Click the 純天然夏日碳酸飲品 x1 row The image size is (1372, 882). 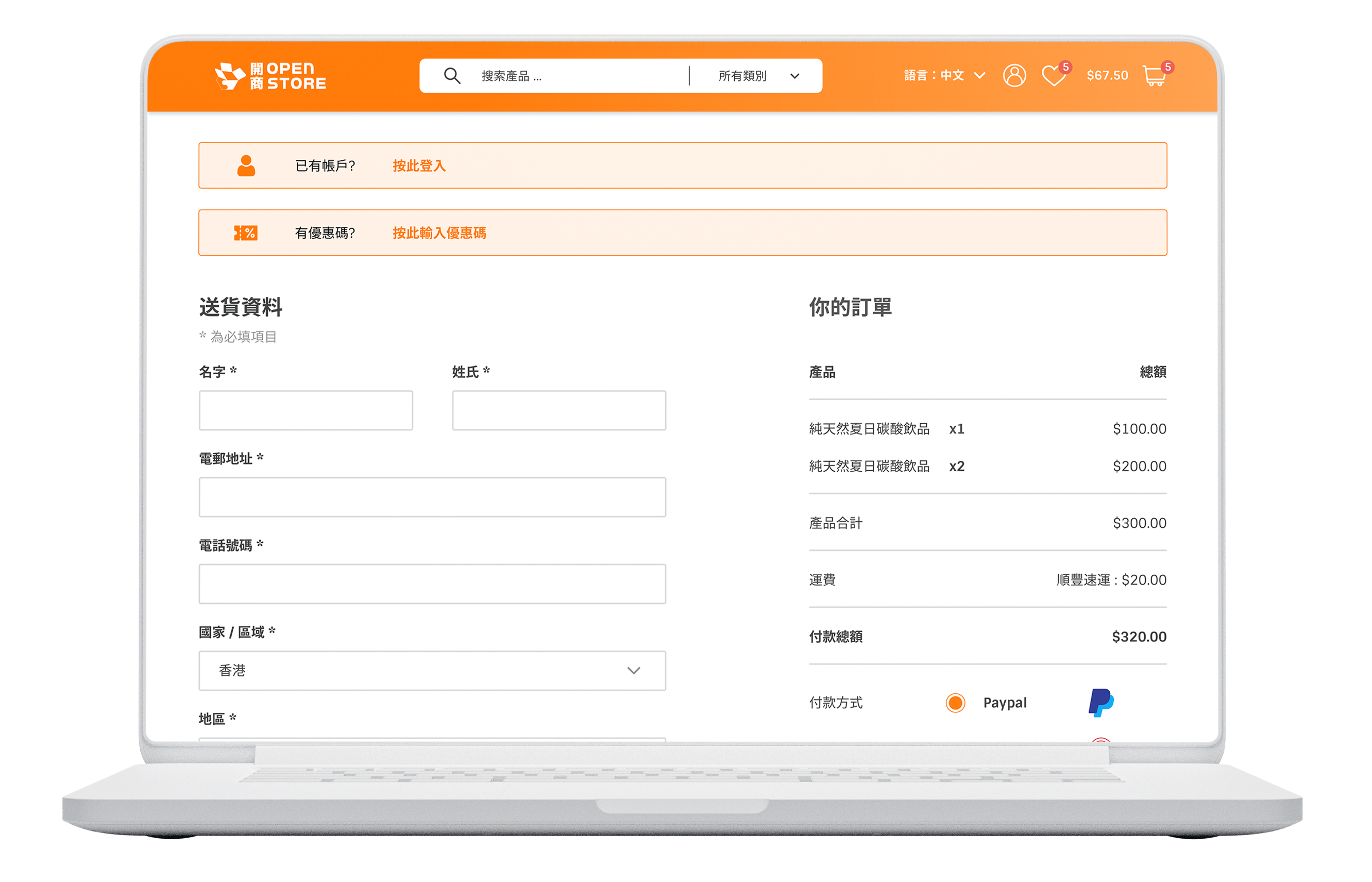click(987, 429)
